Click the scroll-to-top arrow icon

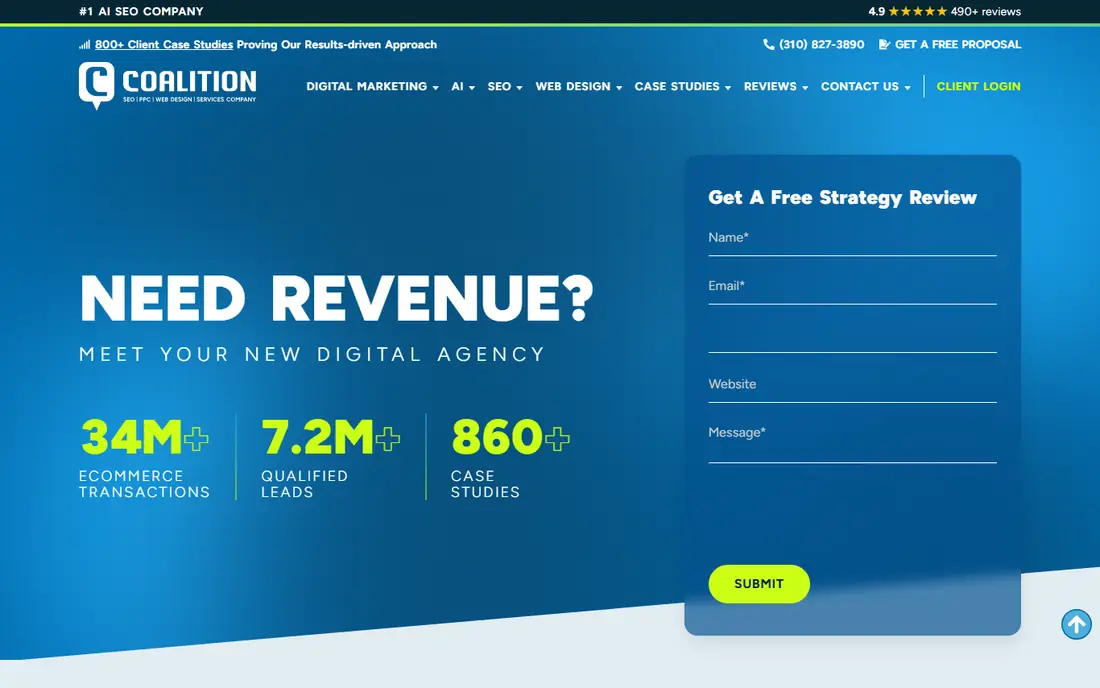click(1075, 624)
